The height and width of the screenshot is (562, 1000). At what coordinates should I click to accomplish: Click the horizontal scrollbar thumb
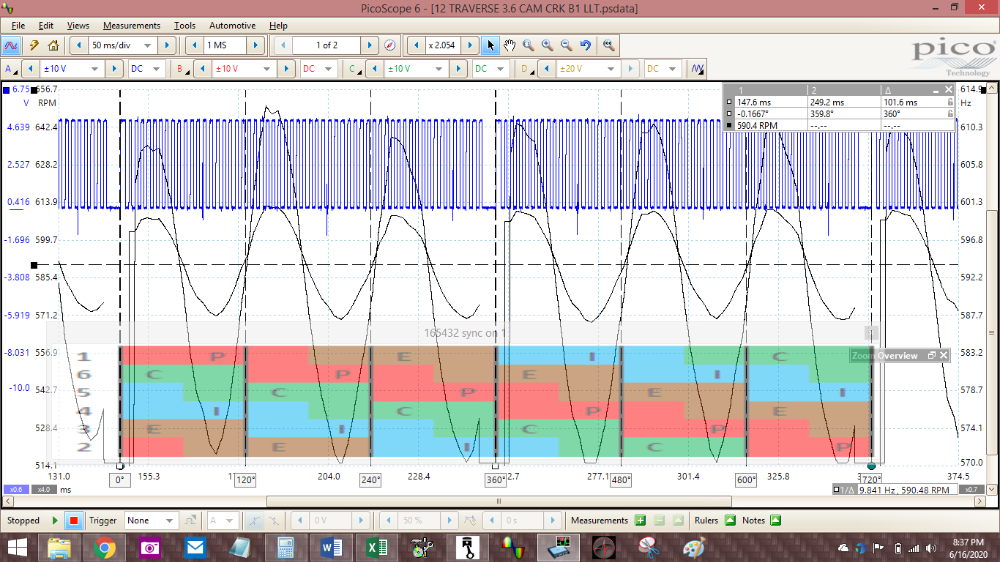499,501
